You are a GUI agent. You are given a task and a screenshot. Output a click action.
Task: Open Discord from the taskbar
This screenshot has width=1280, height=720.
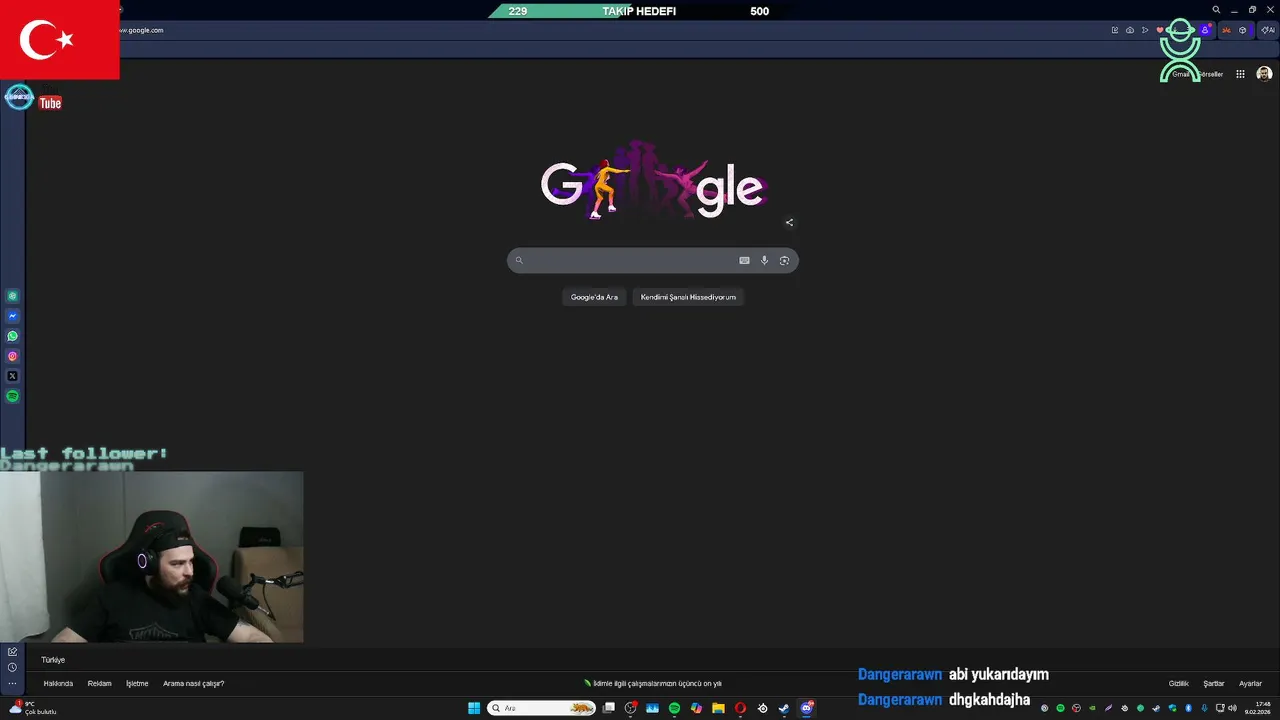click(806, 708)
